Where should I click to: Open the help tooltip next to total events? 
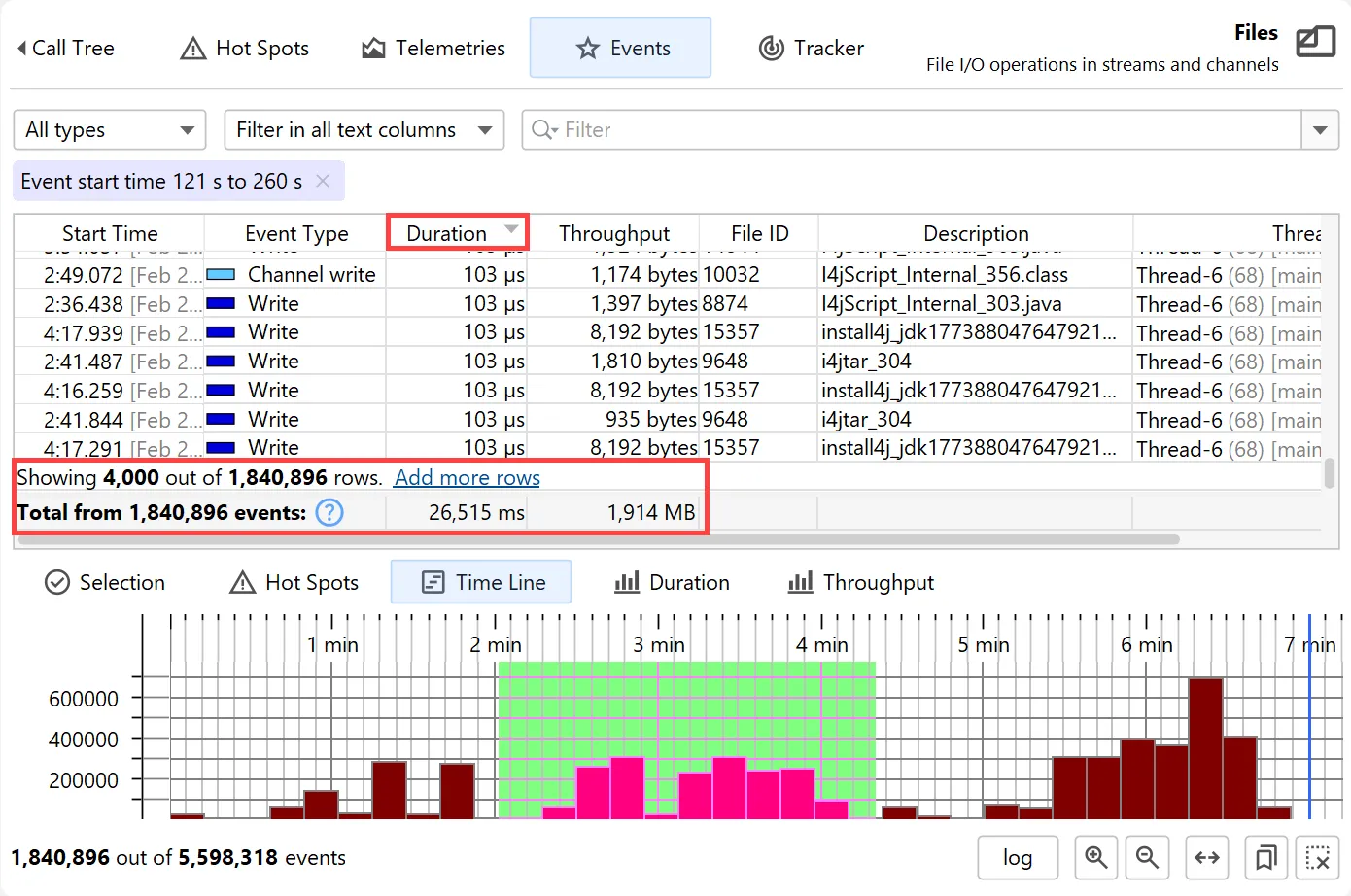tap(329, 512)
